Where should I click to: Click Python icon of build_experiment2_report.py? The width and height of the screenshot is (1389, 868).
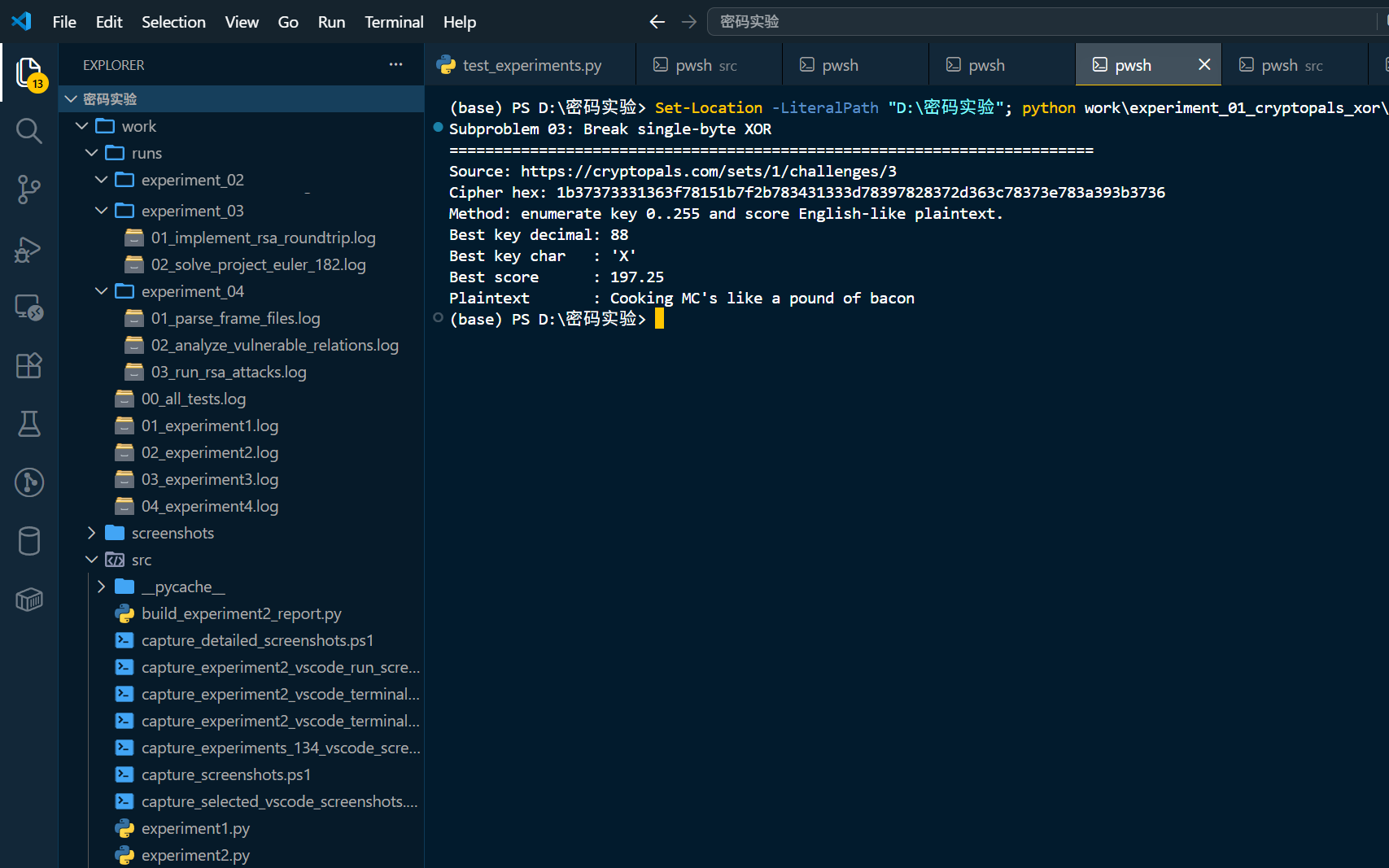[124, 613]
